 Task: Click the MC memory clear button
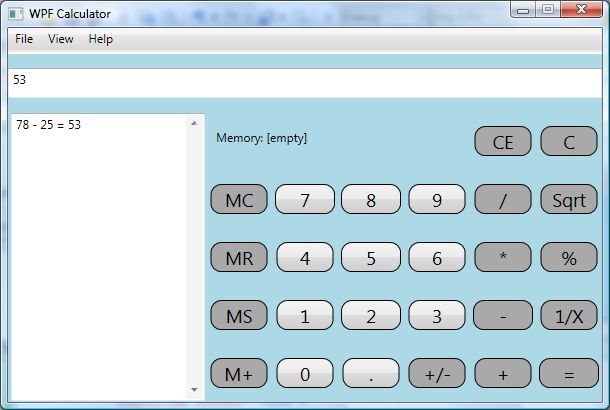239,199
